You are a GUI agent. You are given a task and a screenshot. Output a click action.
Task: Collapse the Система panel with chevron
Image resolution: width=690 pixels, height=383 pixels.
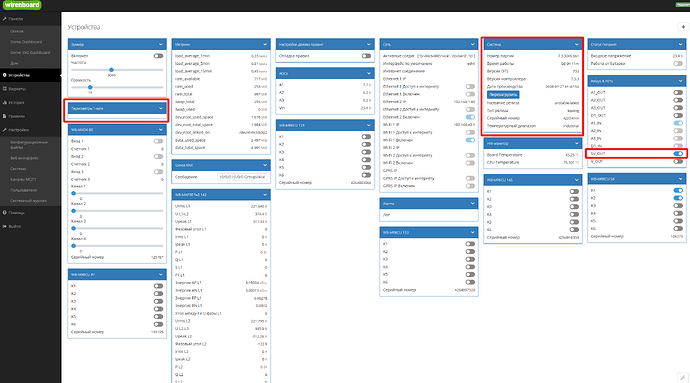(x=576, y=44)
